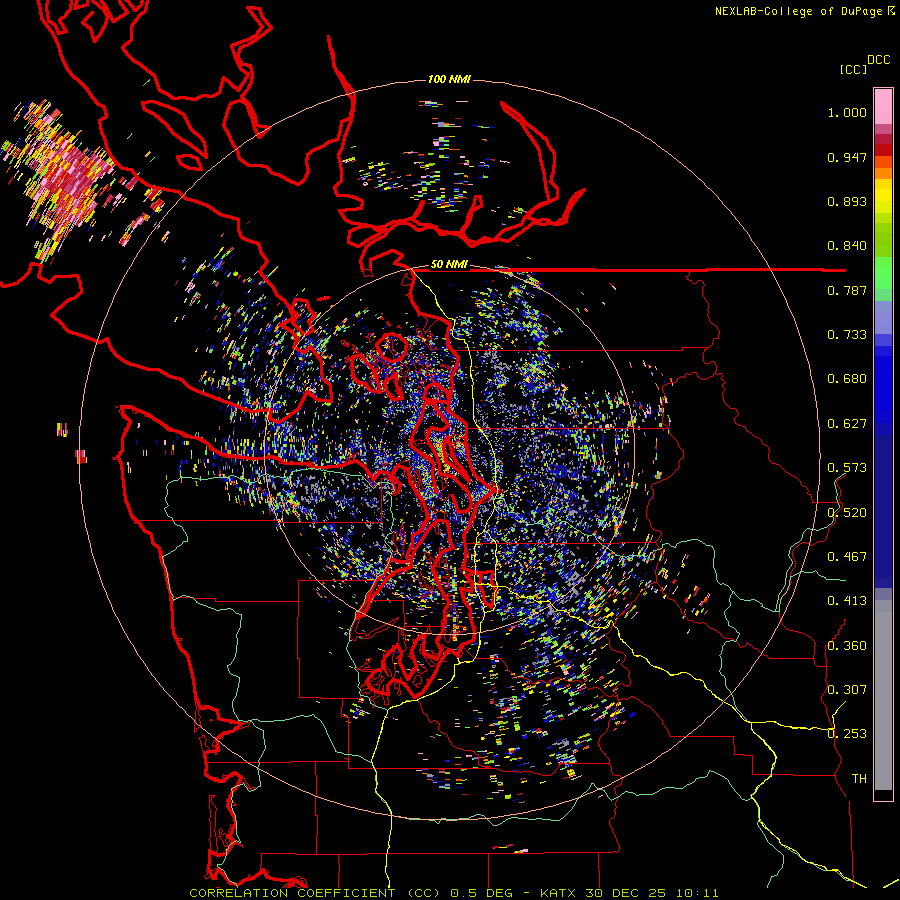
Task: Select the 0.840 legend value
Action: click(x=847, y=246)
